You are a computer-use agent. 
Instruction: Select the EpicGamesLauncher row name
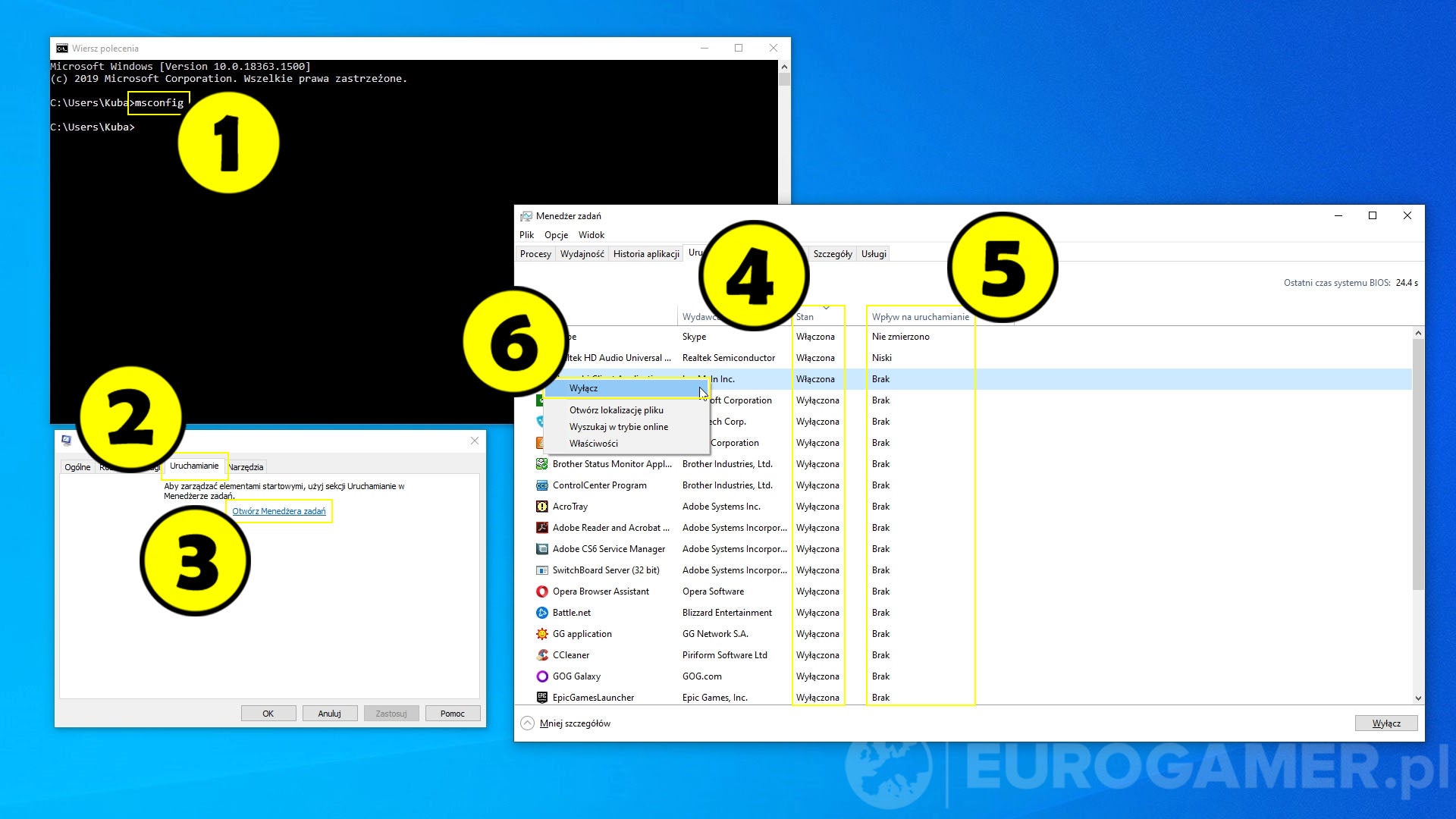(594, 698)
